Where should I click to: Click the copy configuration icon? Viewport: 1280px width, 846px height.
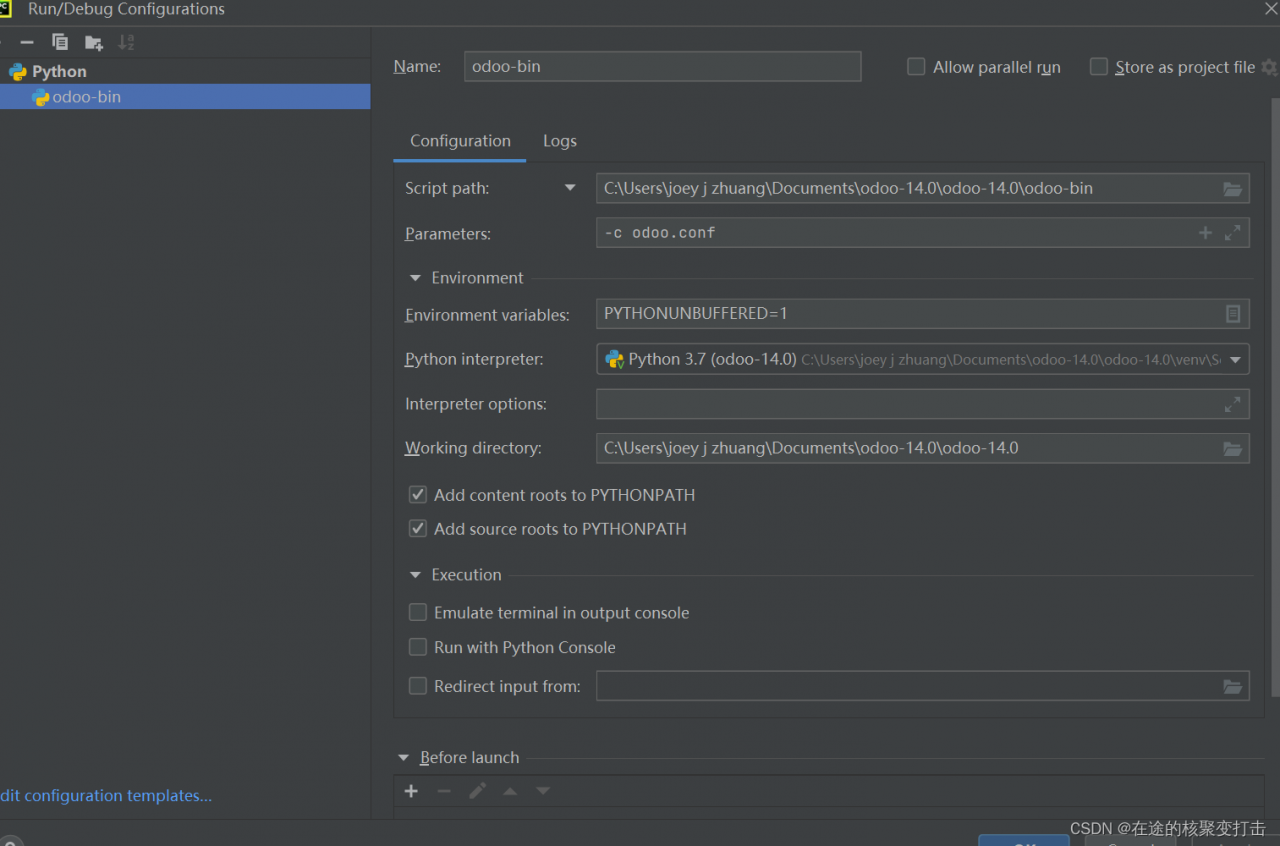tap(60, 42)
